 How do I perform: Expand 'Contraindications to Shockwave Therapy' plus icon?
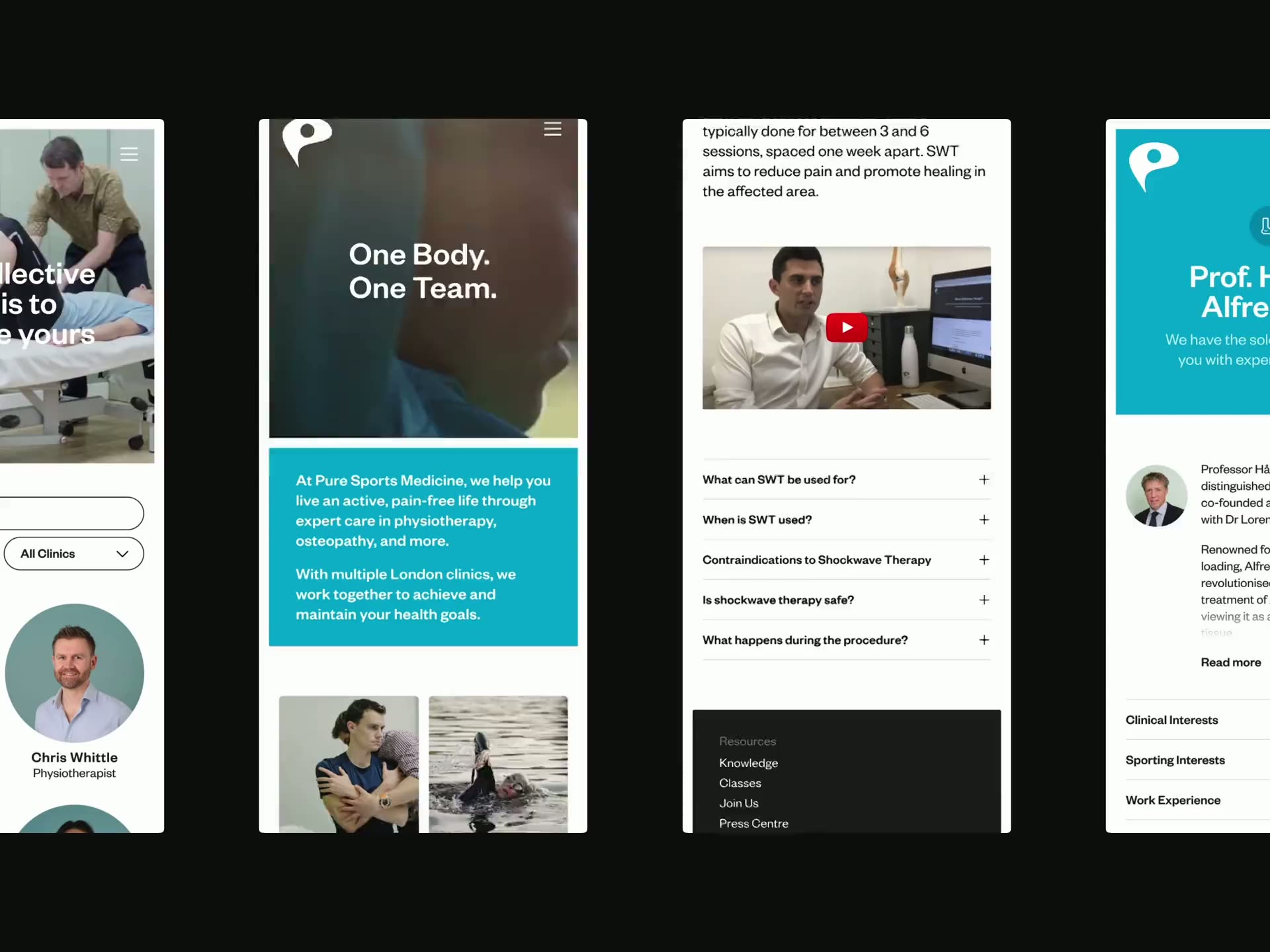(984, 560)
